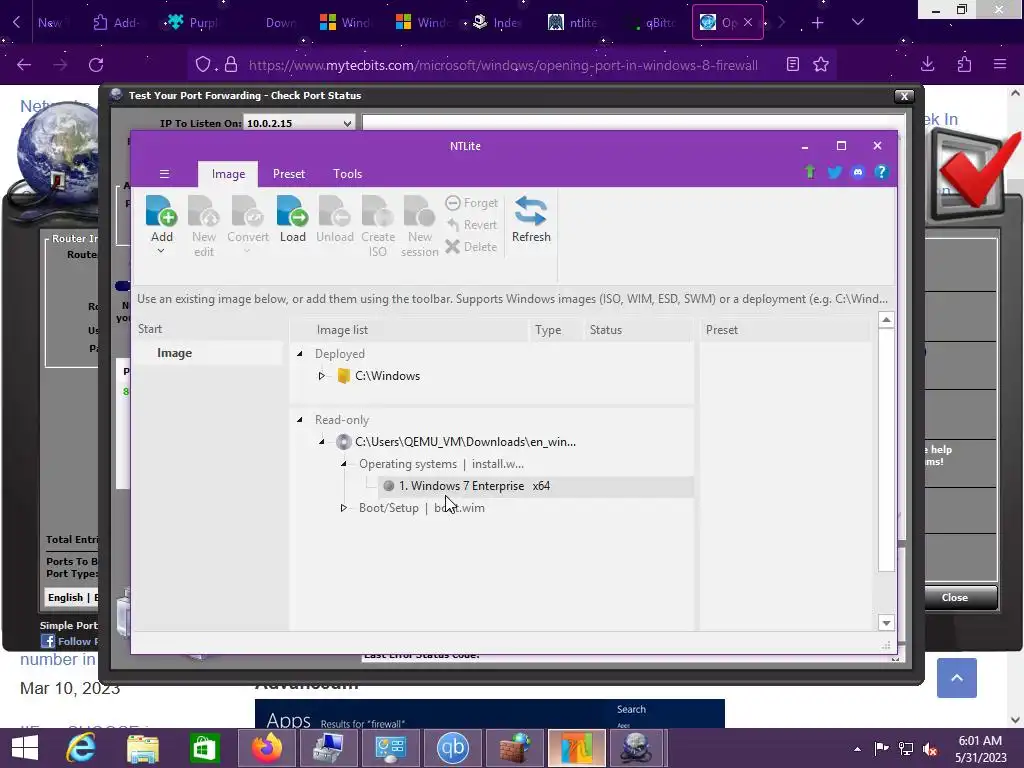Click the taskbar clock

point(980,749)
